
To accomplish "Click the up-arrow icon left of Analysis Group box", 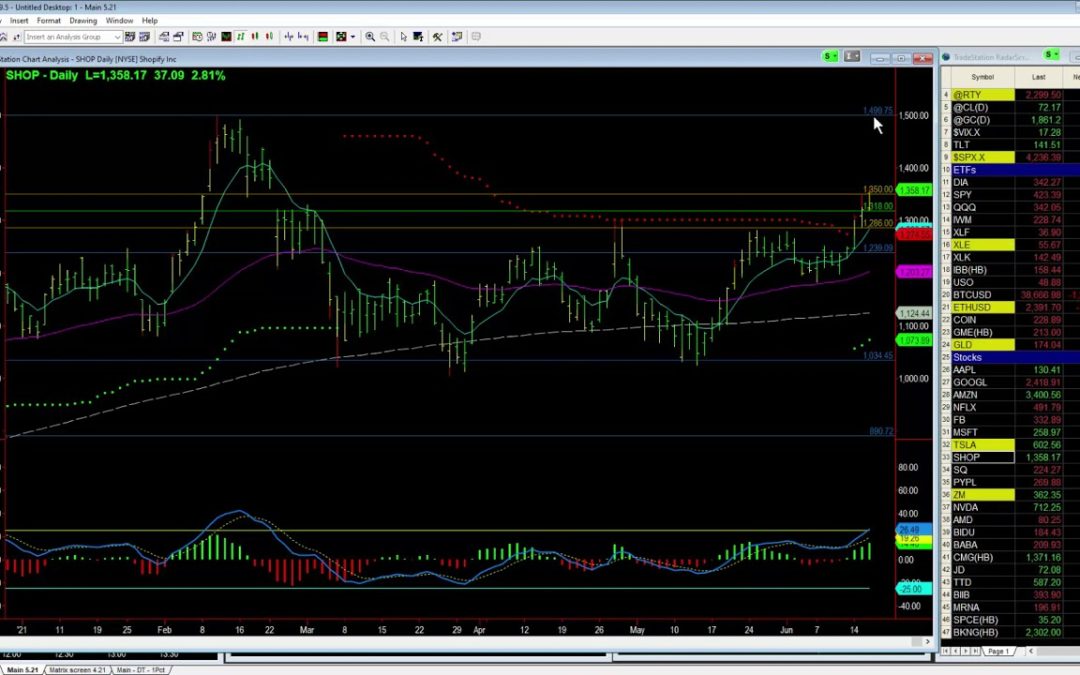I will tap(17, 37).
